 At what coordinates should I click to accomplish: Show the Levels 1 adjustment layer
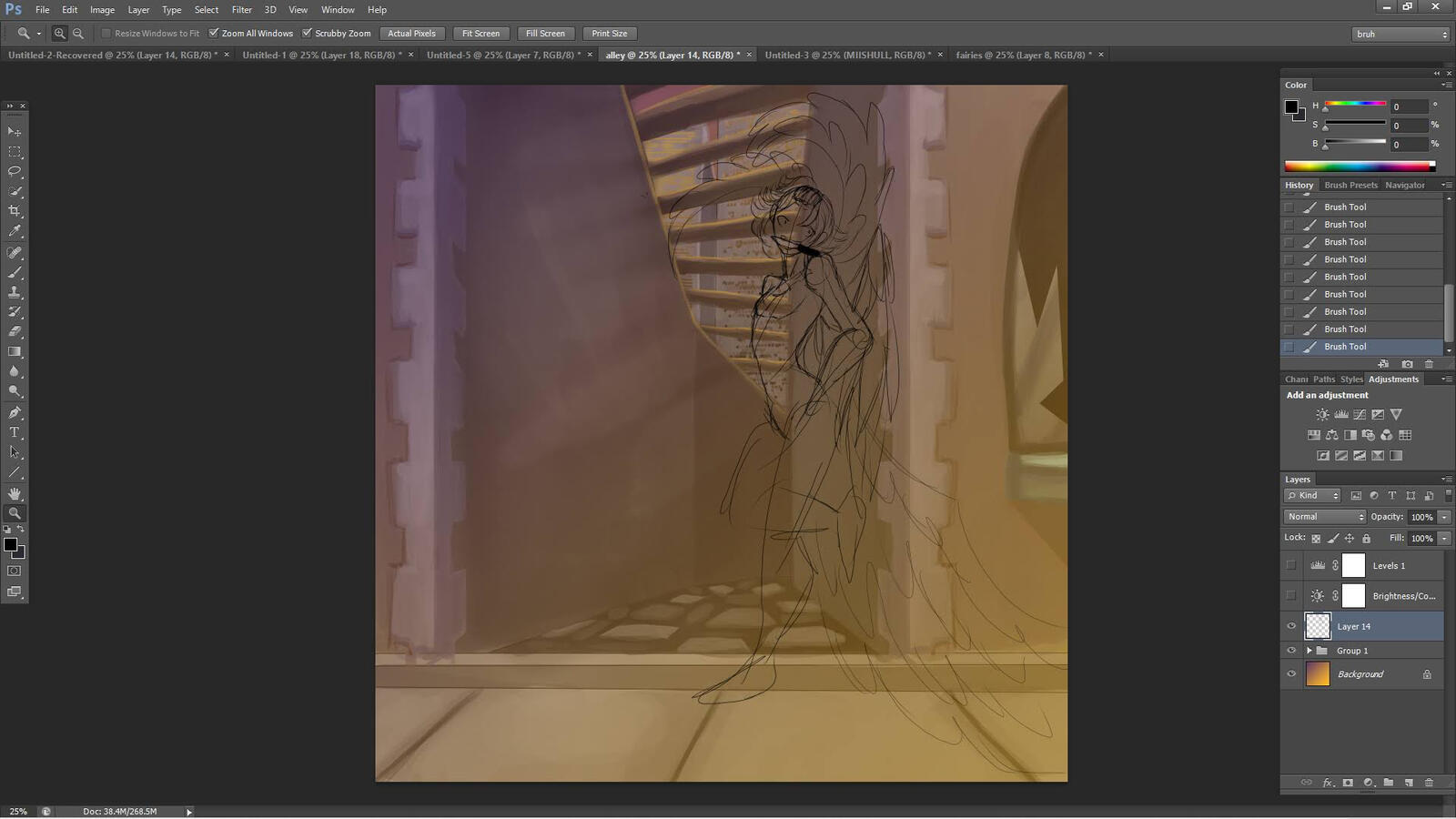1291,565
